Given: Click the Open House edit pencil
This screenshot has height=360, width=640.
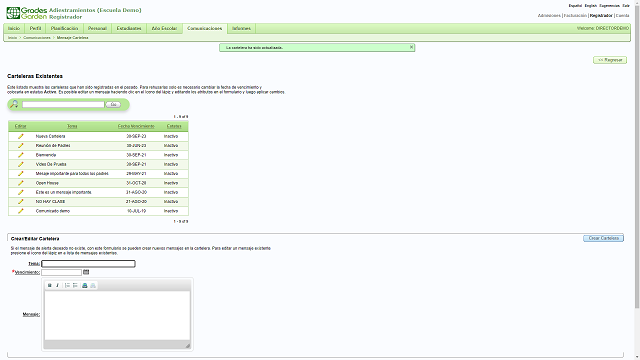Looking at the screenshot, I should [21, 183].
